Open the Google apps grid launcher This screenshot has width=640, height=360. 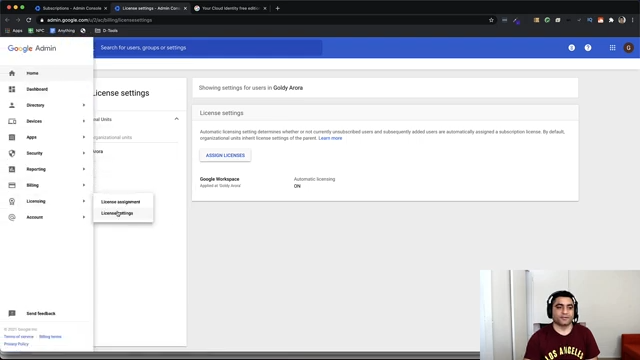(612, 48)
